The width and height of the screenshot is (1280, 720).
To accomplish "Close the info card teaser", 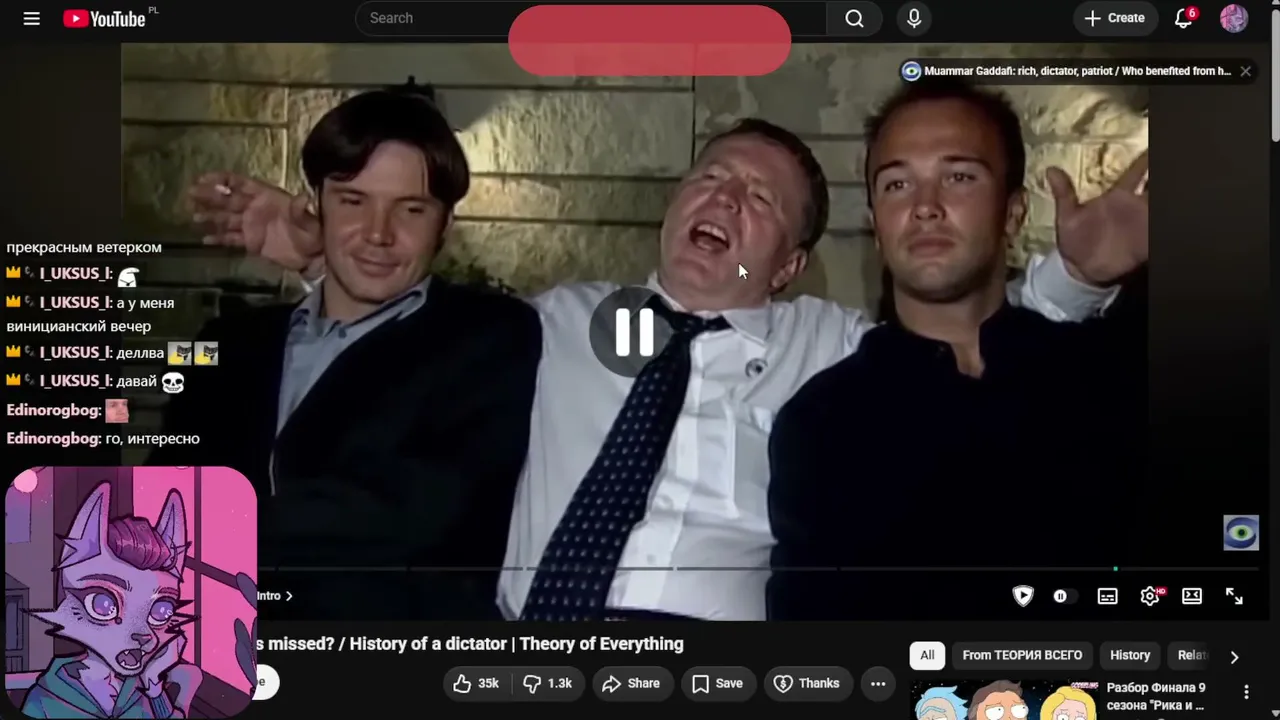I will click(1245, 71).
